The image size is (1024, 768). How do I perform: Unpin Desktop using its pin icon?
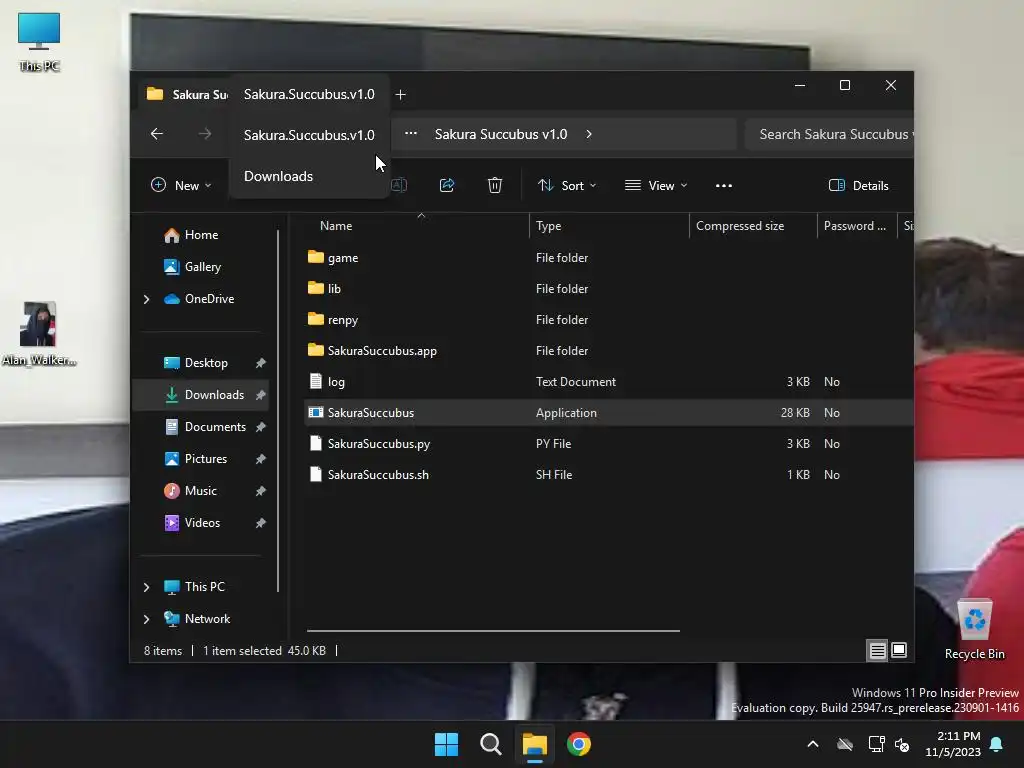(261, 363)
